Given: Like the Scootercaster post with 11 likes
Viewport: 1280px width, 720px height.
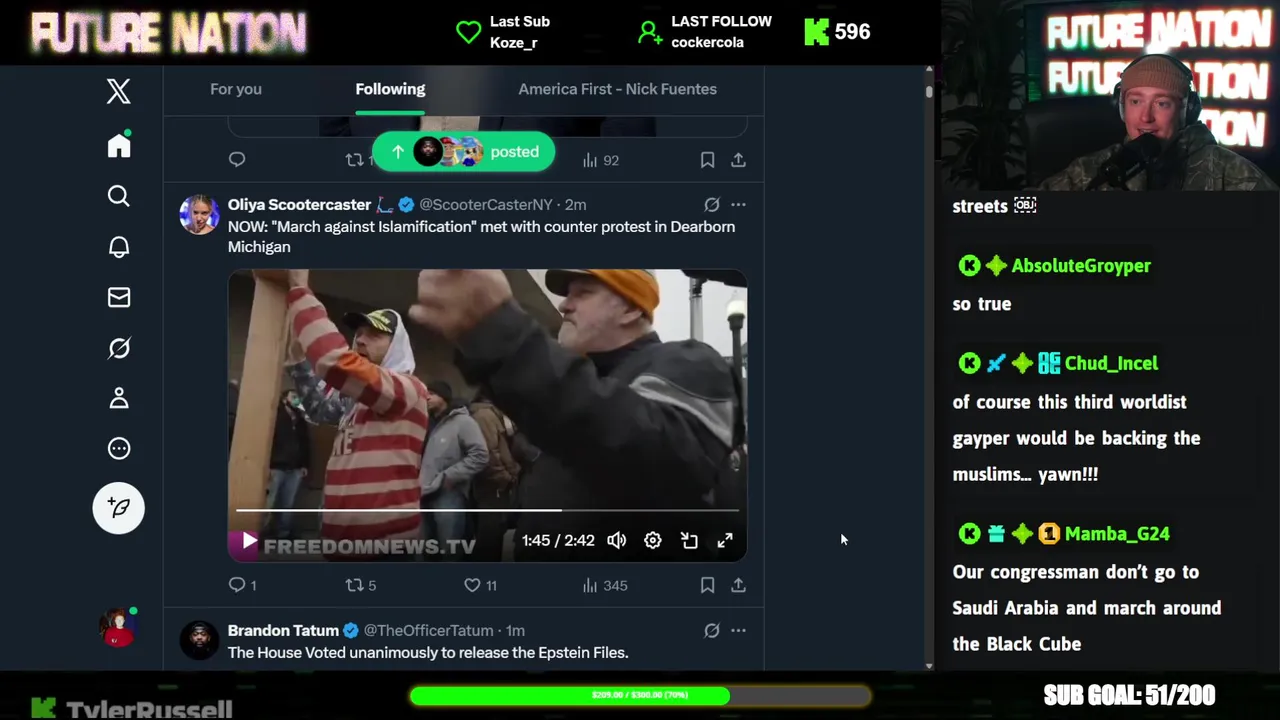Looking at the screenshot, I should [x=480, y=585].
